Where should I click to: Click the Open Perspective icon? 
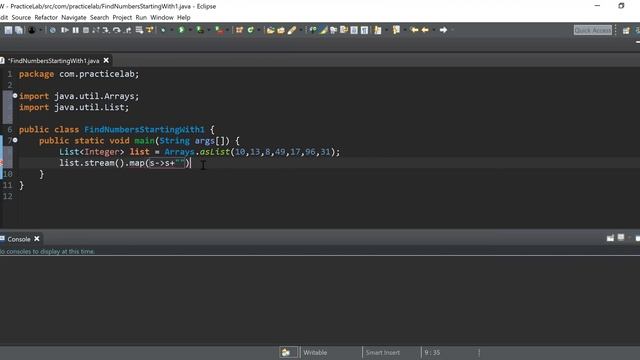pyautogui.click(x=626, y=31)
